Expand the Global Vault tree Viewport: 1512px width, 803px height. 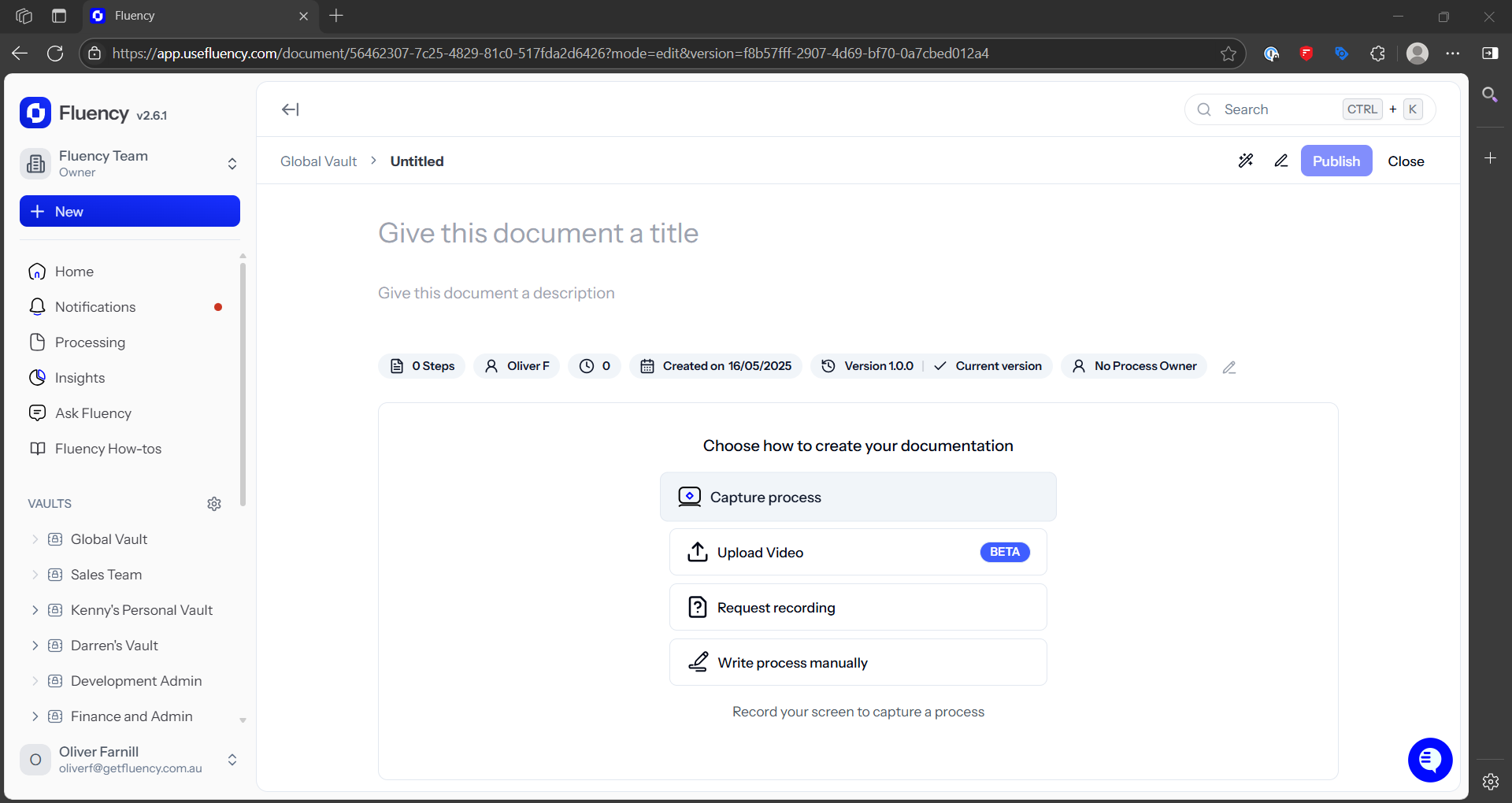coord(35,539)
